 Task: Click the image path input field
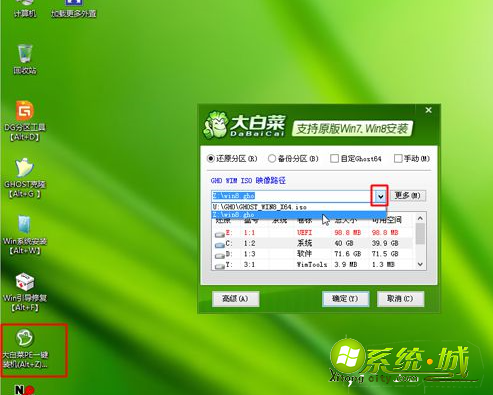pyautogui.click(x=293, y=196)
